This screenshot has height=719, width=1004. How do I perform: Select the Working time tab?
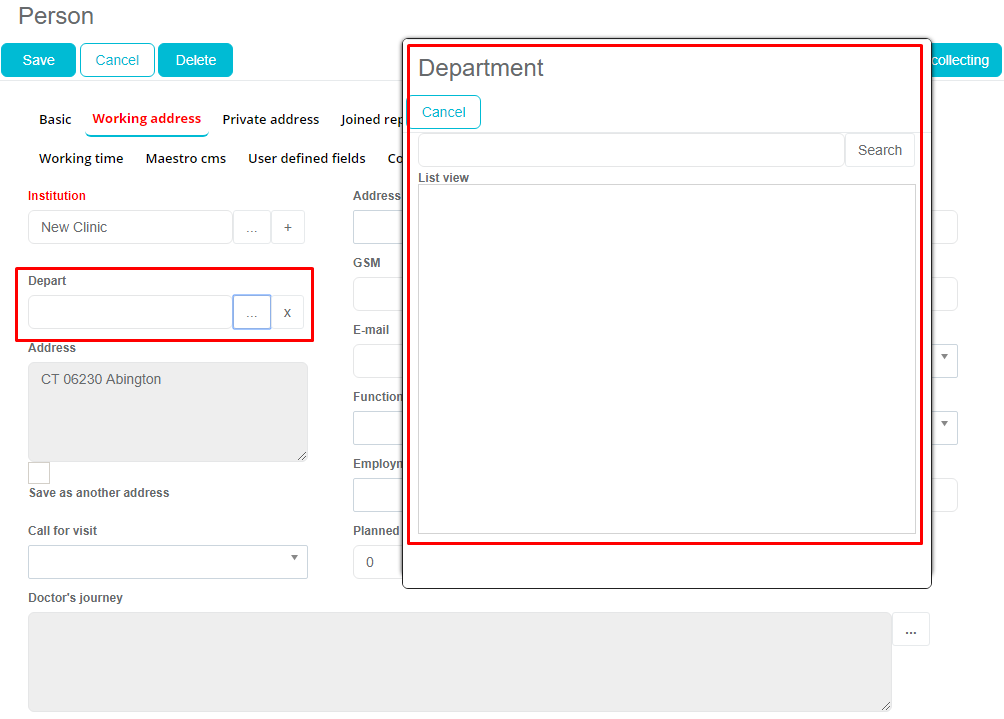coord(81,158)
